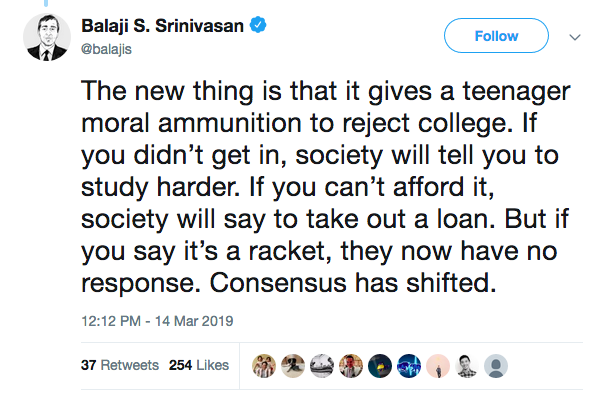
Task: View the 254 Likes list
Action: click(x=199, y=365)
